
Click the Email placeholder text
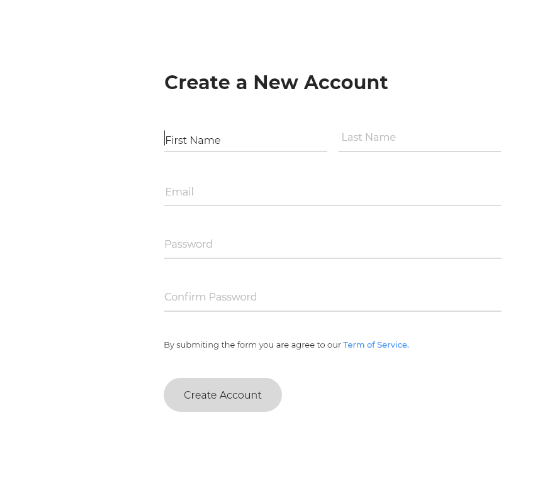tap(179, 192)
